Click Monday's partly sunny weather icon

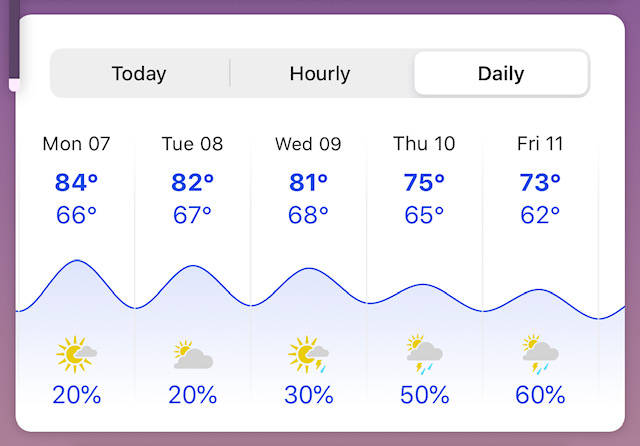pyautogui.click(x=76, y=355)
